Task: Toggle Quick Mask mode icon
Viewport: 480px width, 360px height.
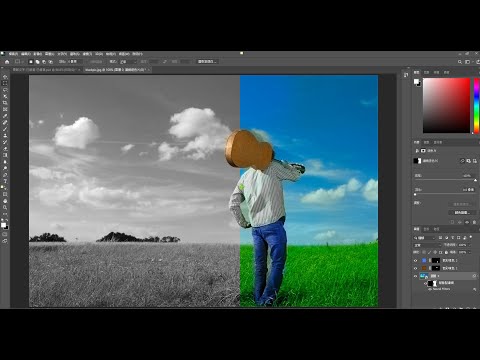Action: (x=5, y=234)
